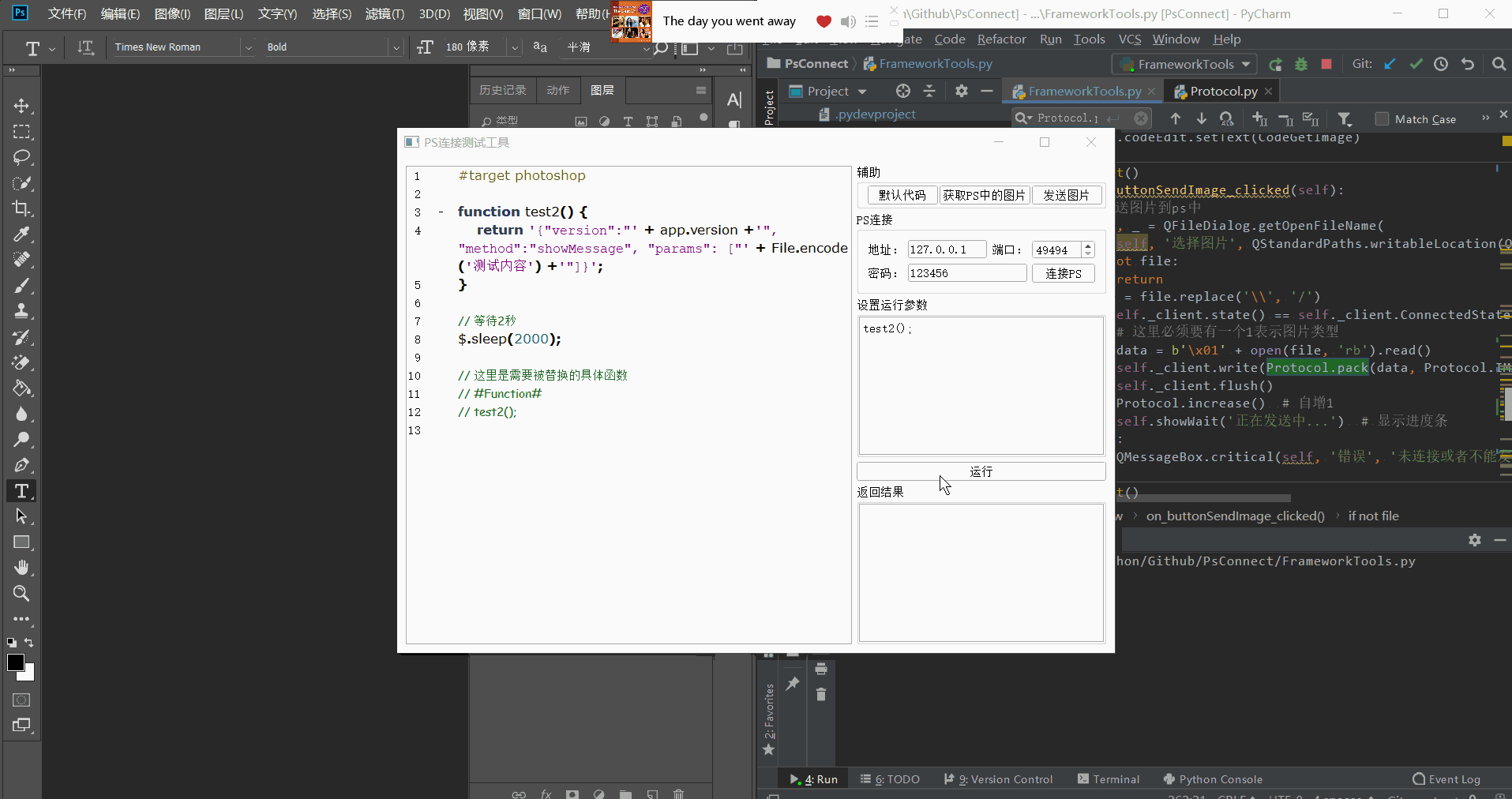1512x799 pixels.
Task: Select the Lasso tool
Action: (21, 157)
